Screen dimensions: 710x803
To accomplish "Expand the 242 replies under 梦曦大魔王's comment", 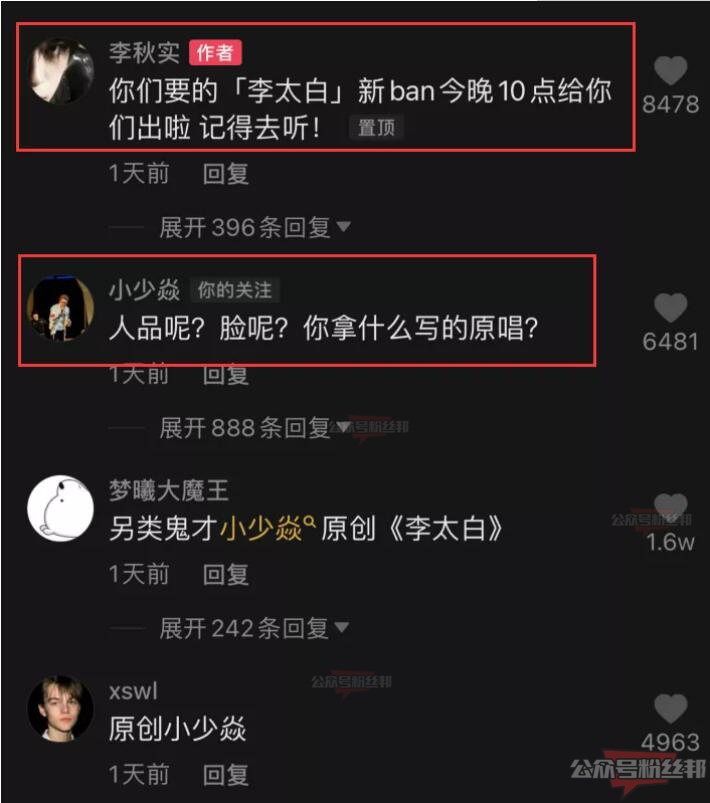I will (x=254, y=628).
